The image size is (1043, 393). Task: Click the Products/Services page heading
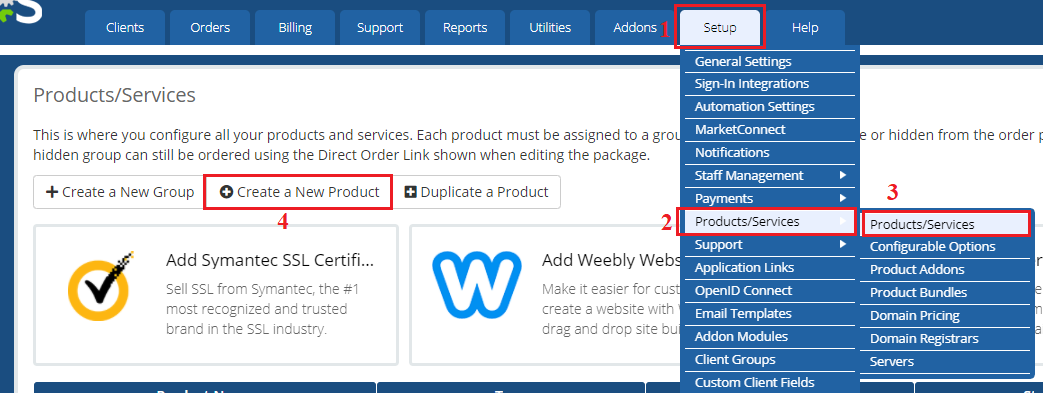coord(114,95)
